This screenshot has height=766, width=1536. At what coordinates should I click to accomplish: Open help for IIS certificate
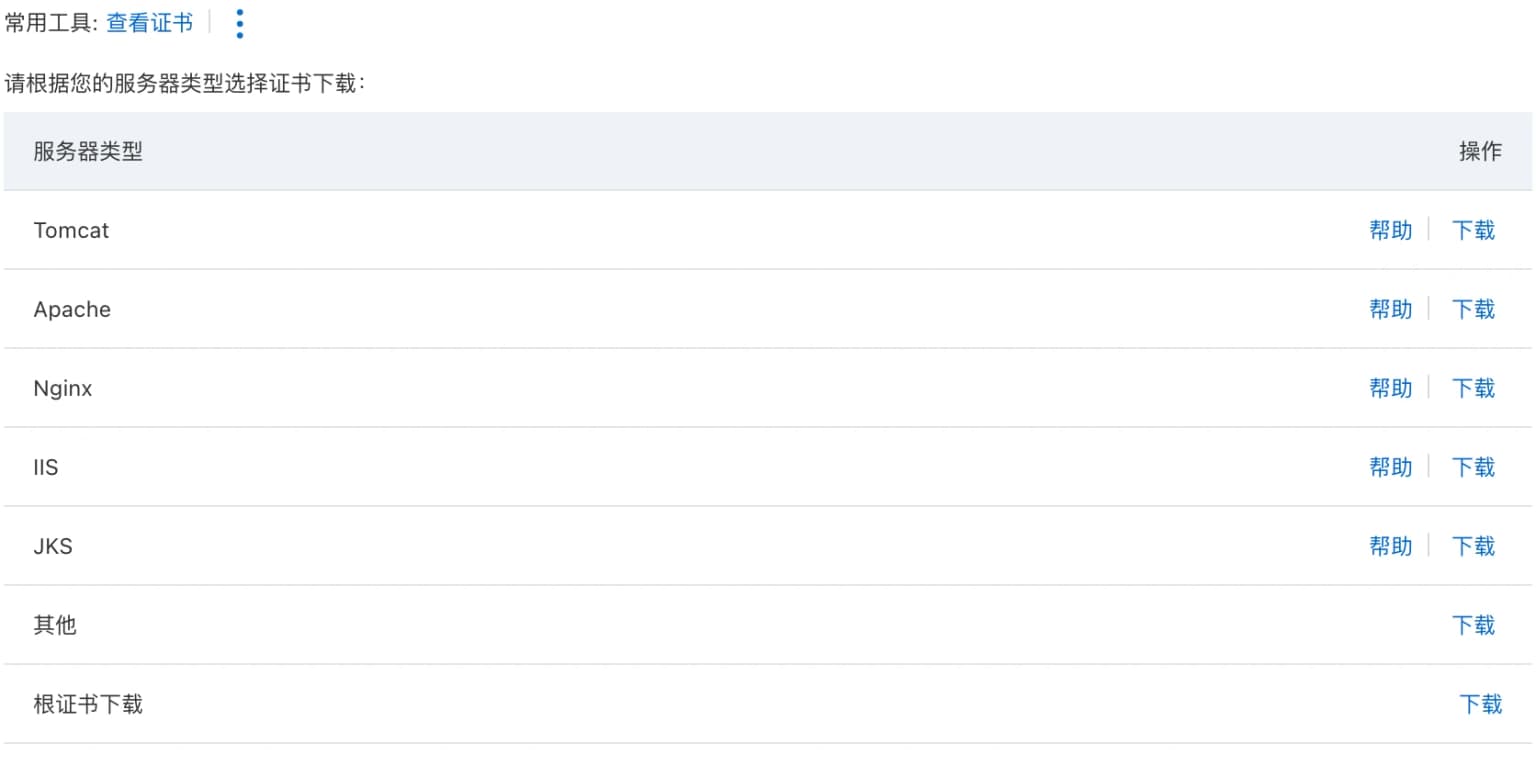[x=1390, y=467]
